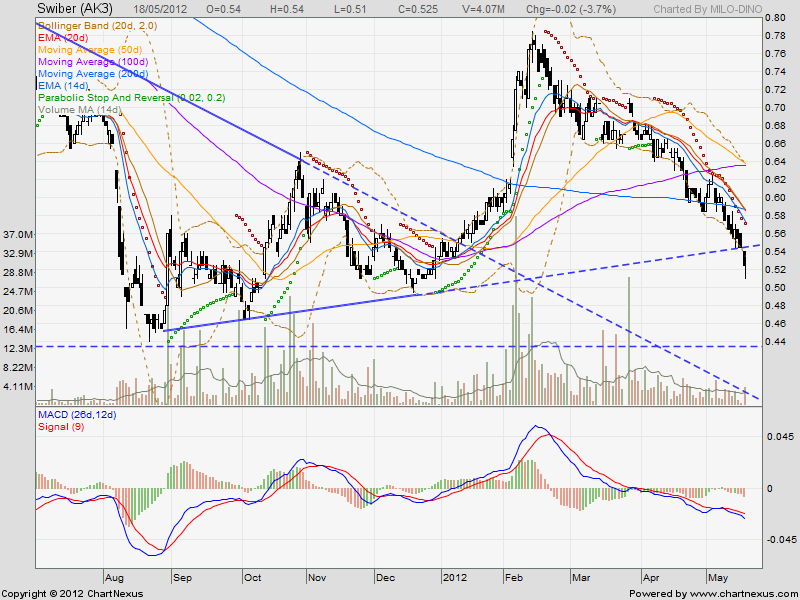Click the Apr month axis label
800x600 pixels.
(x=652, y=578)
